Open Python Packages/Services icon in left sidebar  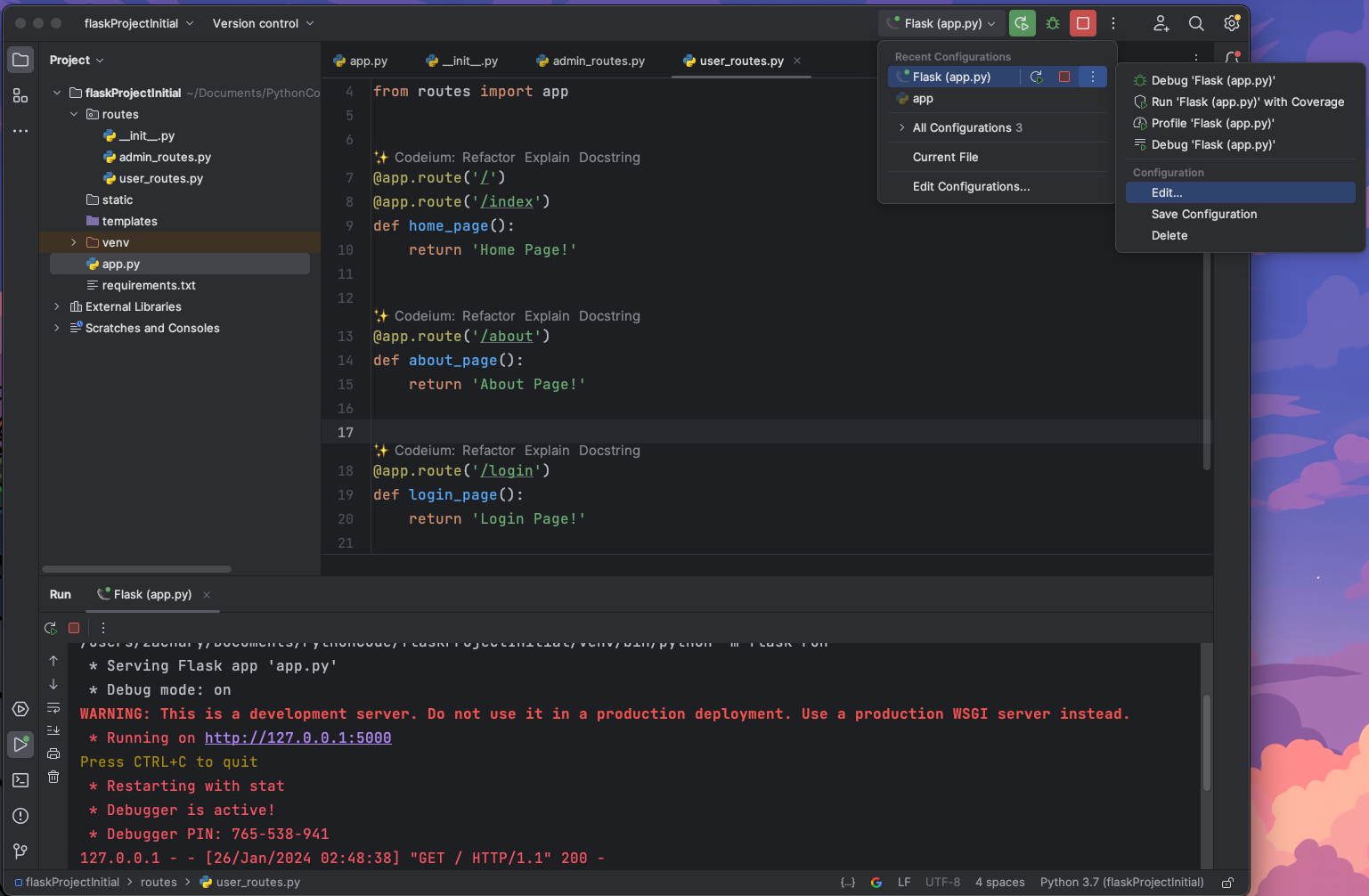click(x=20, y=709)
